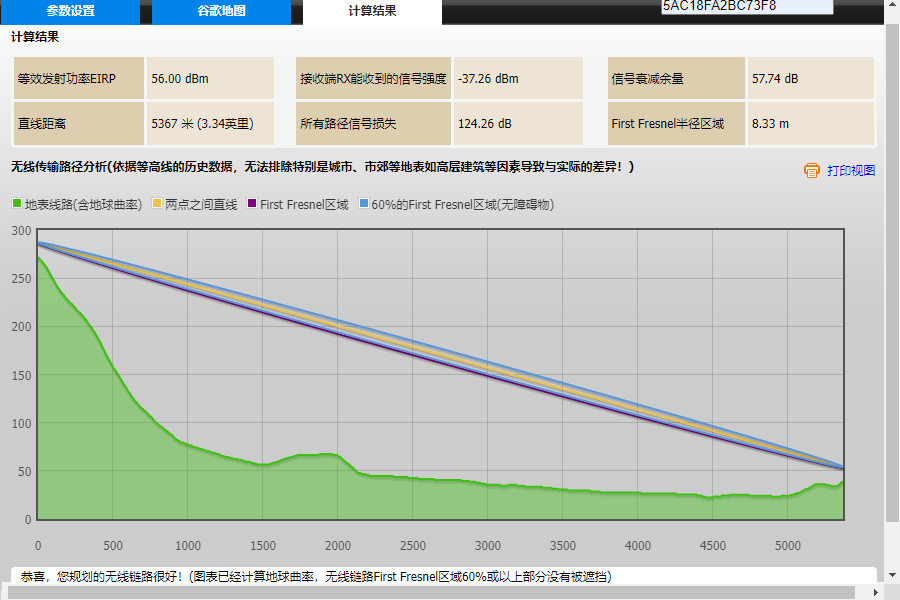Open print view via the orange printer icon
This screenshot has width=900, height=600.
coord(811,170)
